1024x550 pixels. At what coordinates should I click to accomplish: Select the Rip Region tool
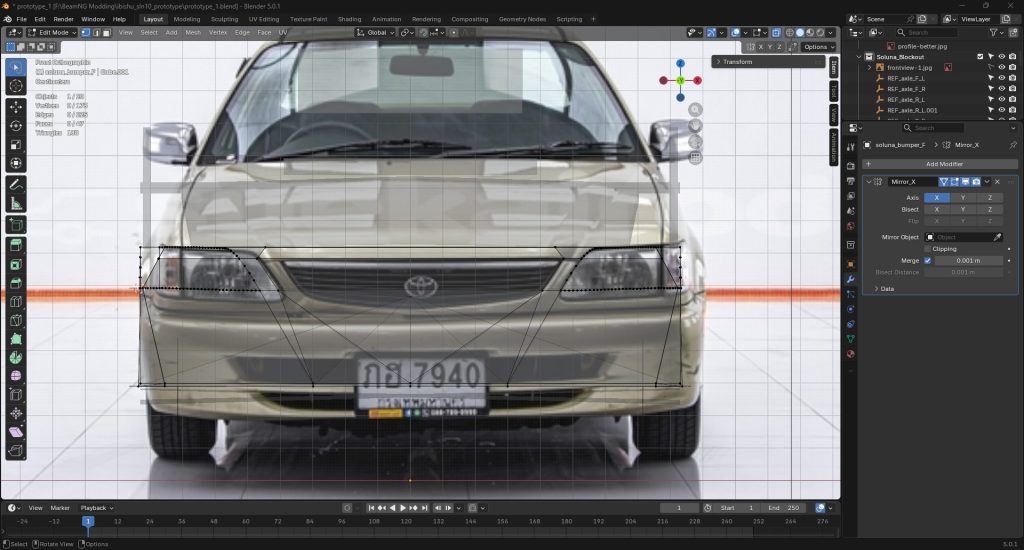pyautogui.click(x=16, y=451)
